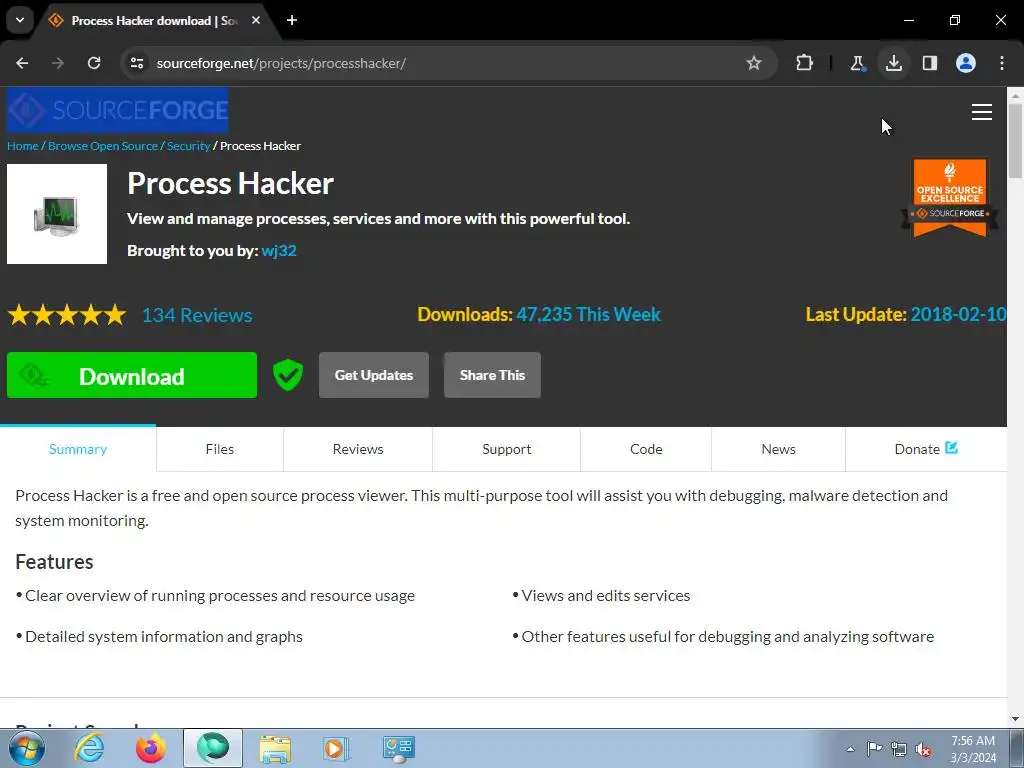Click the Process Hacker heading text
Screen dimensions: 1024x768
tap(231, 184)
